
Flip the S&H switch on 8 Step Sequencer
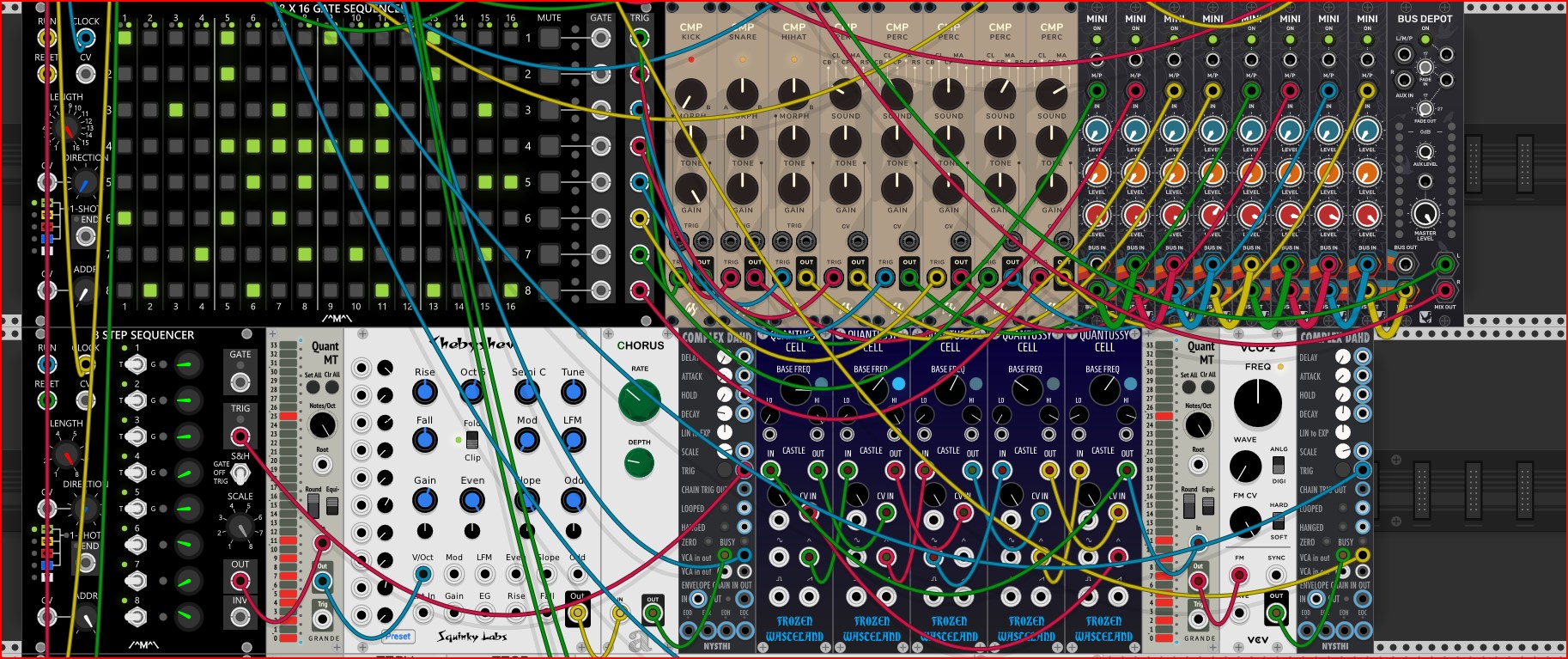pos(240,473)
